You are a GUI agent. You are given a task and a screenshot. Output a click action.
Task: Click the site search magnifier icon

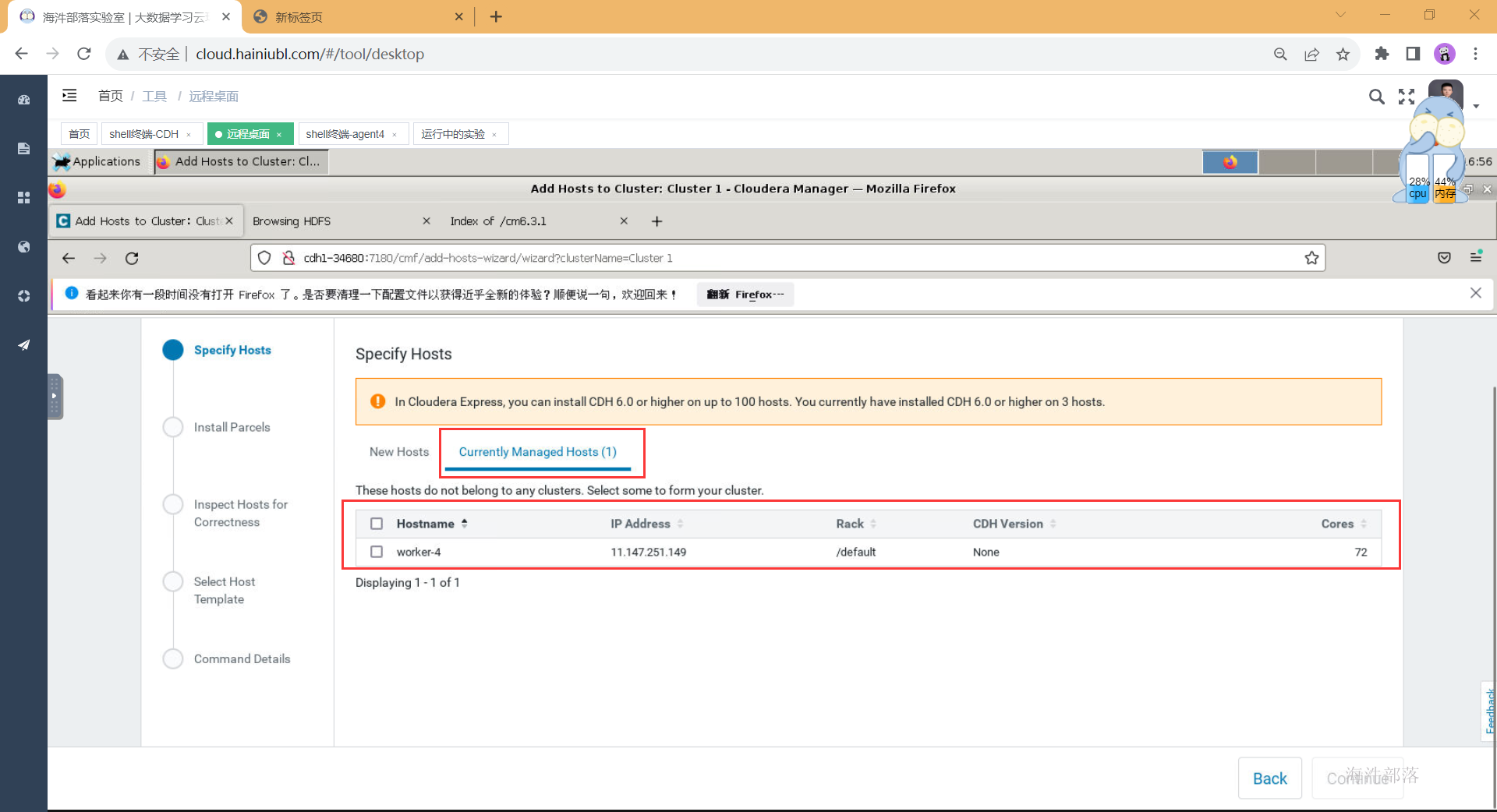[x=1377, y=96]
